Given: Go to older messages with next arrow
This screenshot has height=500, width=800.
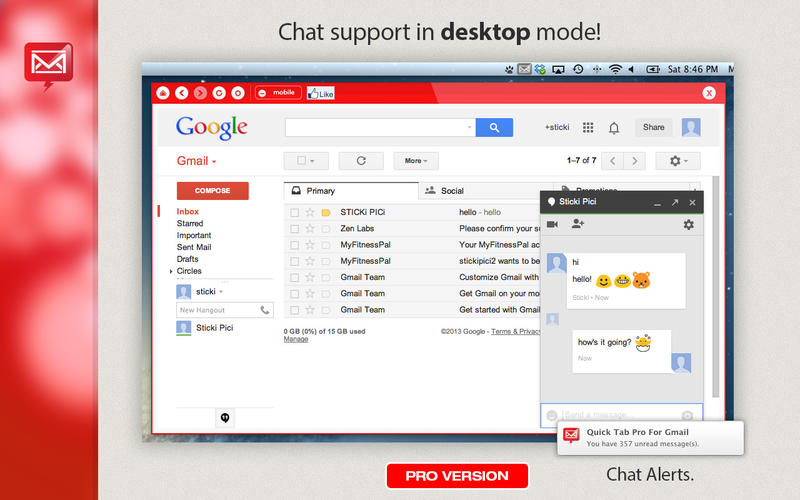Looking at the screenshot, I should coord(635,161).
